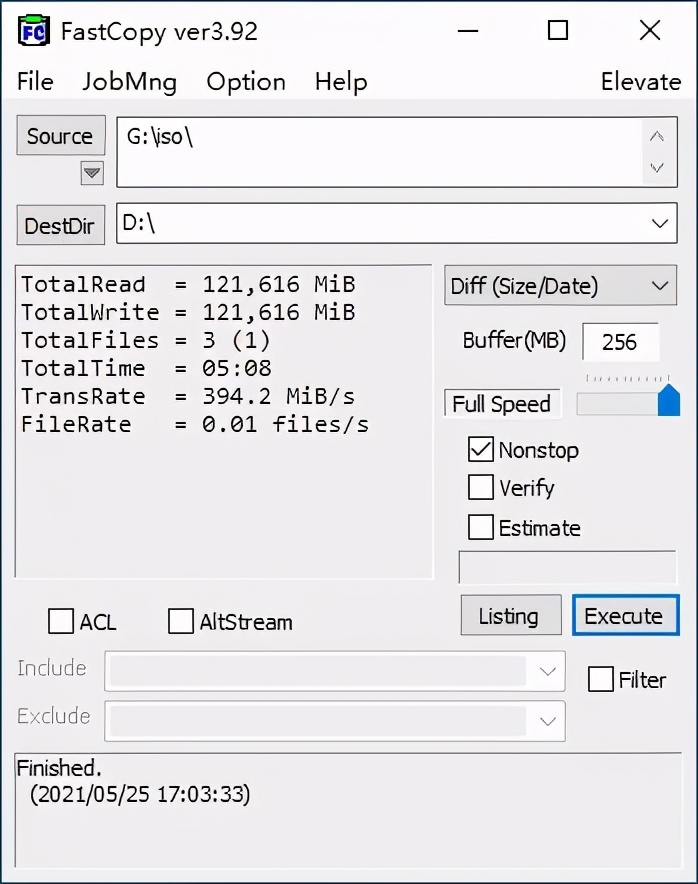Enable the Estimate checkbox

pos(481,527)
